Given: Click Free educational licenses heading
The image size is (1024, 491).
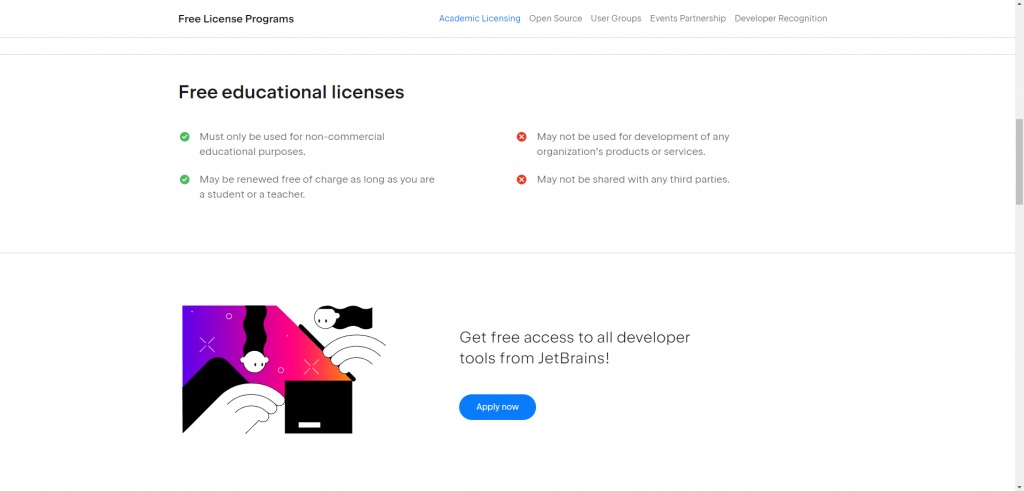Looking at the screenshot, I should point(291,92).
